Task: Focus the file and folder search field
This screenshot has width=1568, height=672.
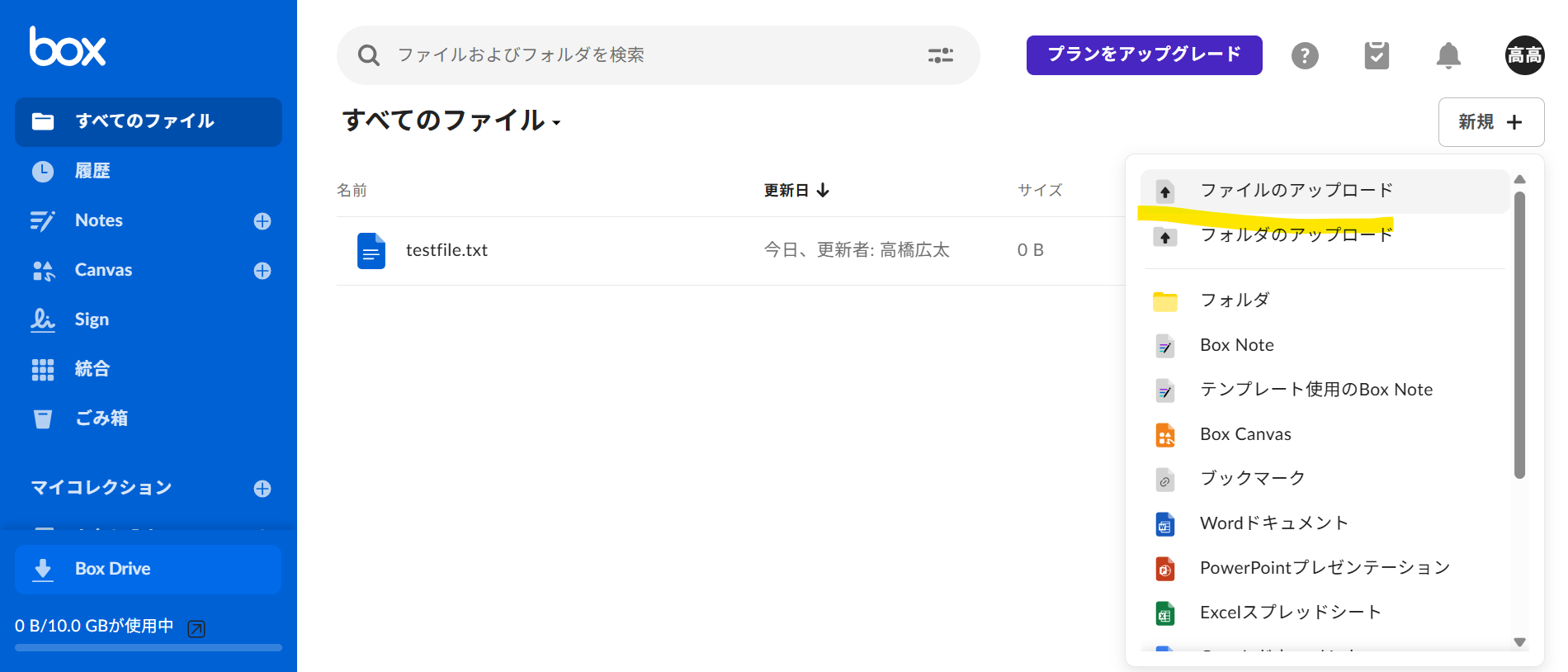Action: pos(644,55)
